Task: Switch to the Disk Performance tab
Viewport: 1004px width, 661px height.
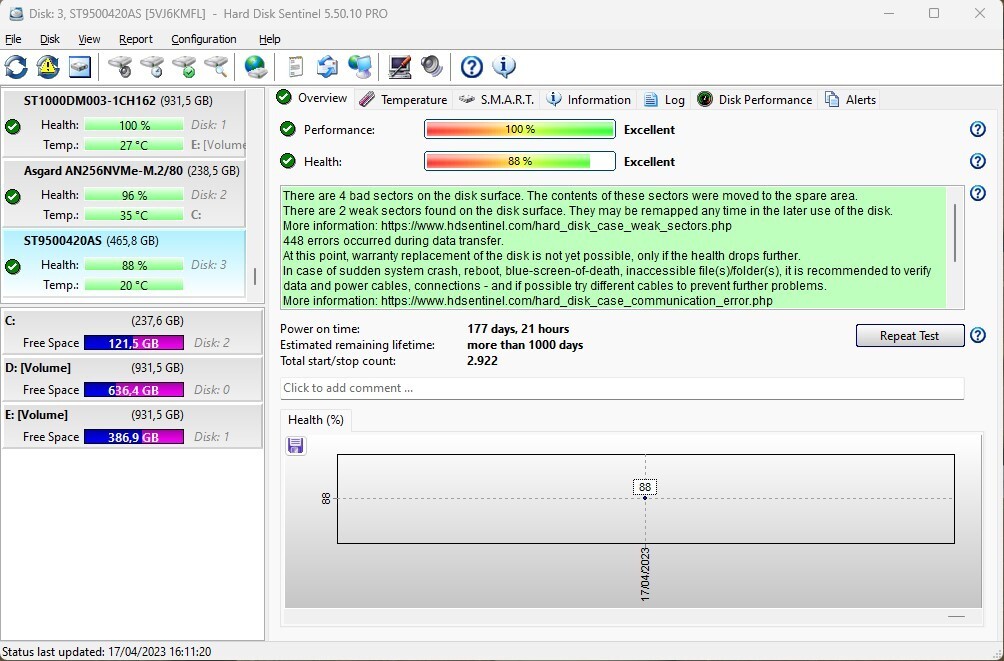Action: pos(755,99)
